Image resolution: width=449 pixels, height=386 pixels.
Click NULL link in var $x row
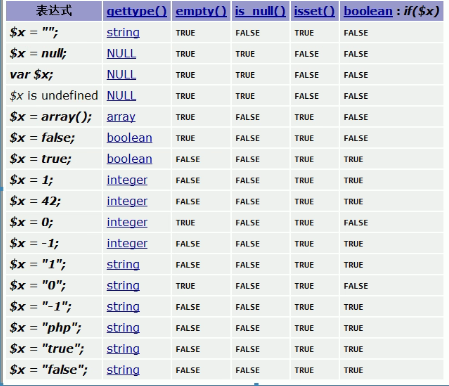pyautogui.click(x=121, y=74)
